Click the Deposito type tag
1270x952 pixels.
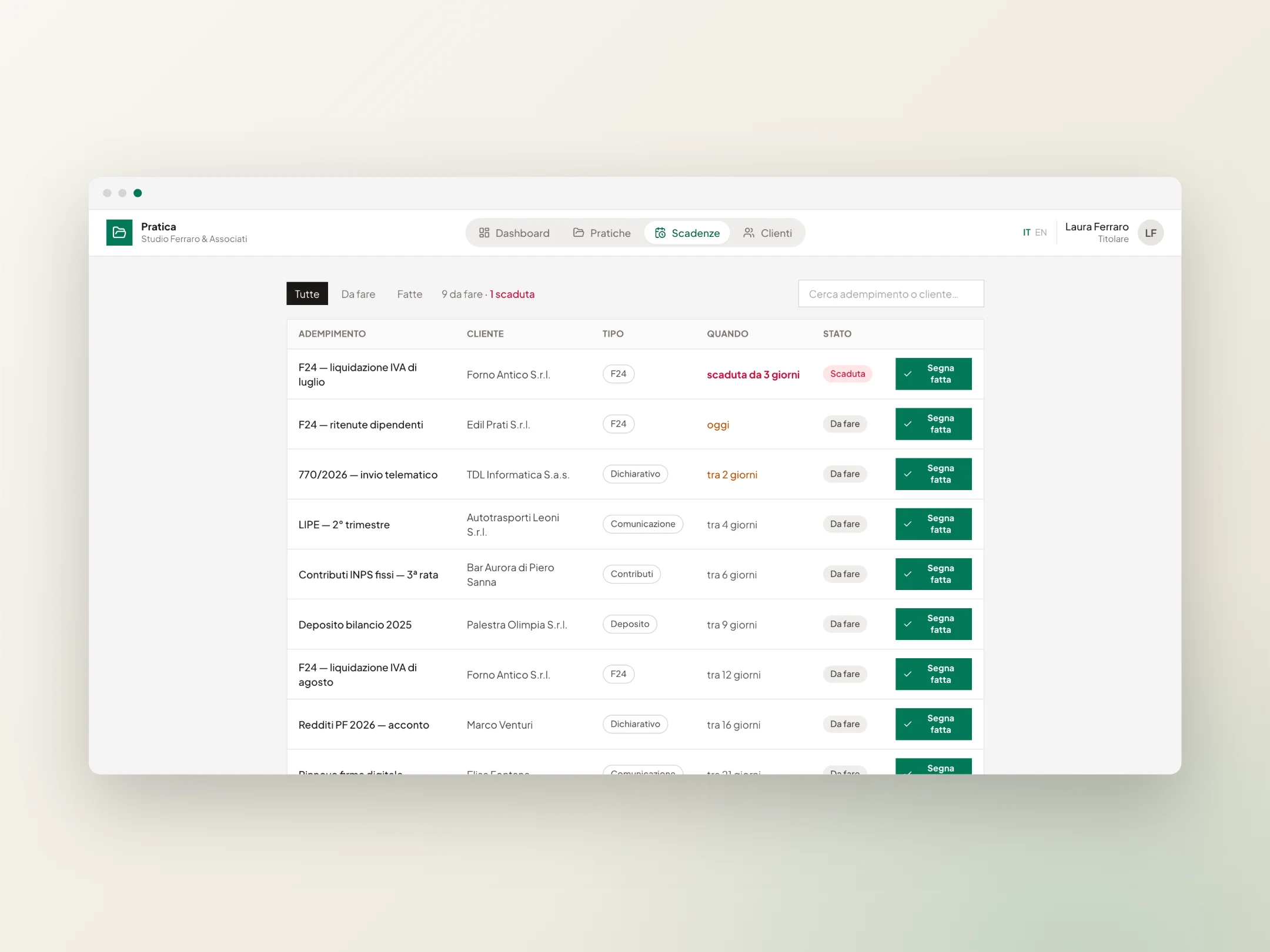pos(630,624)
